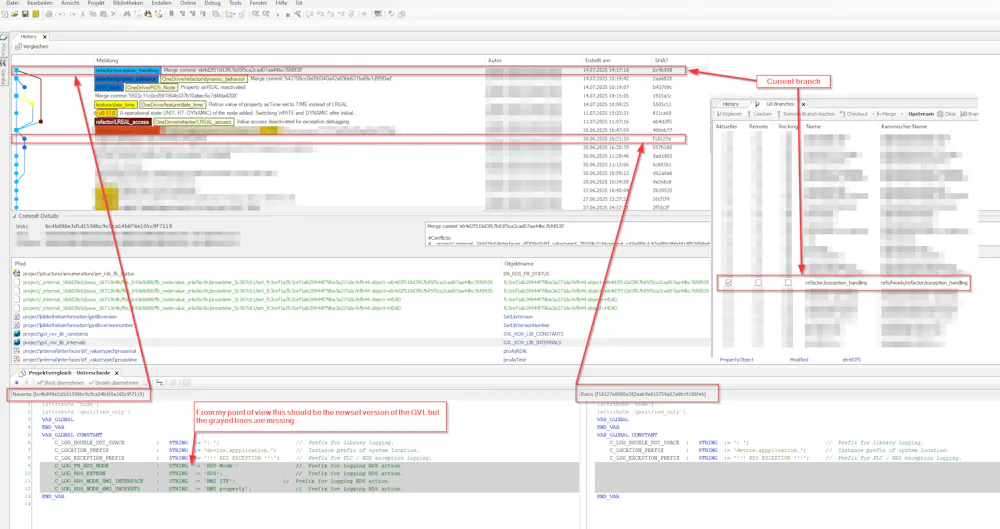Click the Print toolbar icon
Viewport: 1000px width, 529px height.
(48, 14)
